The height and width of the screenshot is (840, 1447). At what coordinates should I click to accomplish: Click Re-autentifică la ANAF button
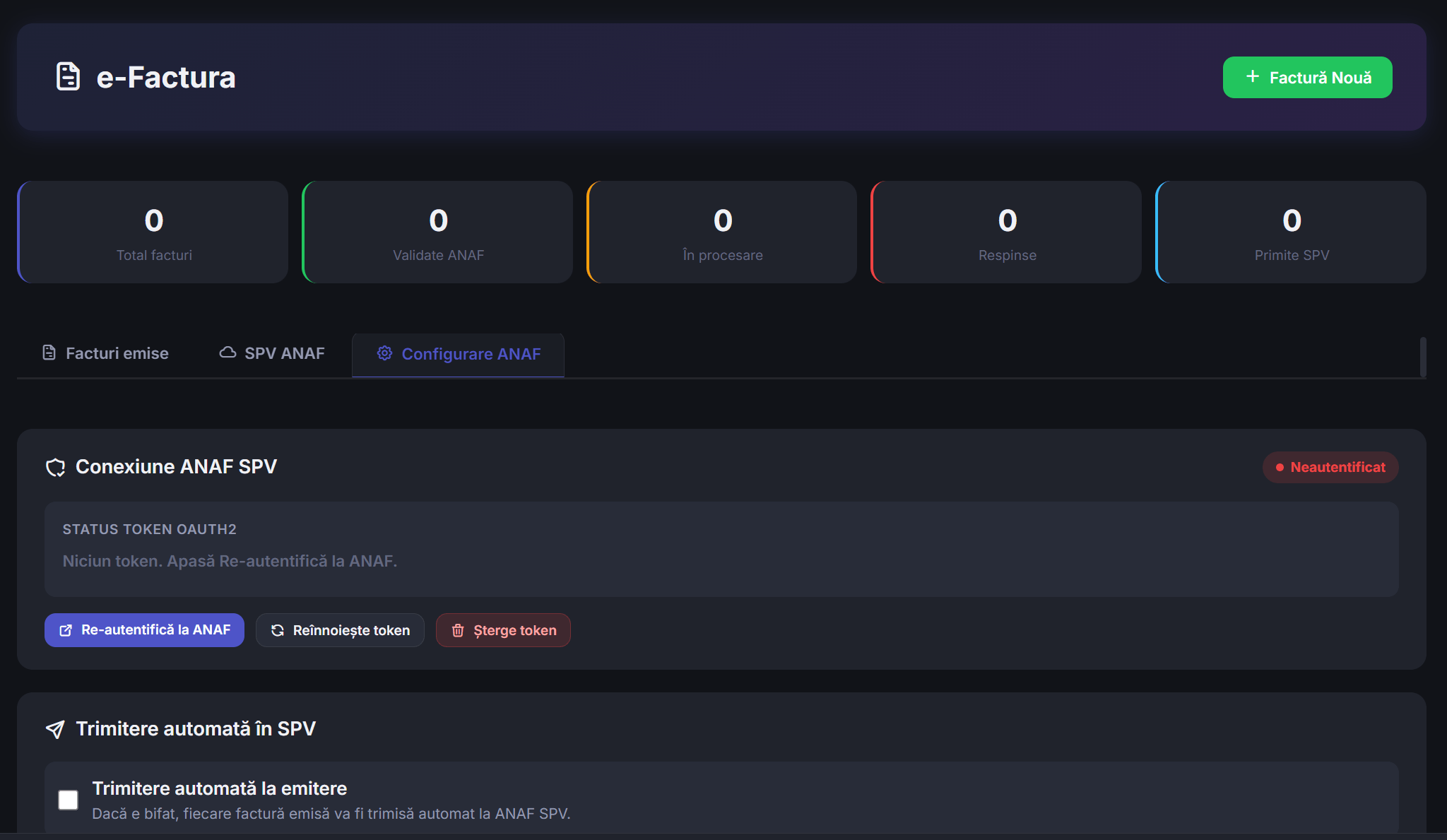[144, 630]
